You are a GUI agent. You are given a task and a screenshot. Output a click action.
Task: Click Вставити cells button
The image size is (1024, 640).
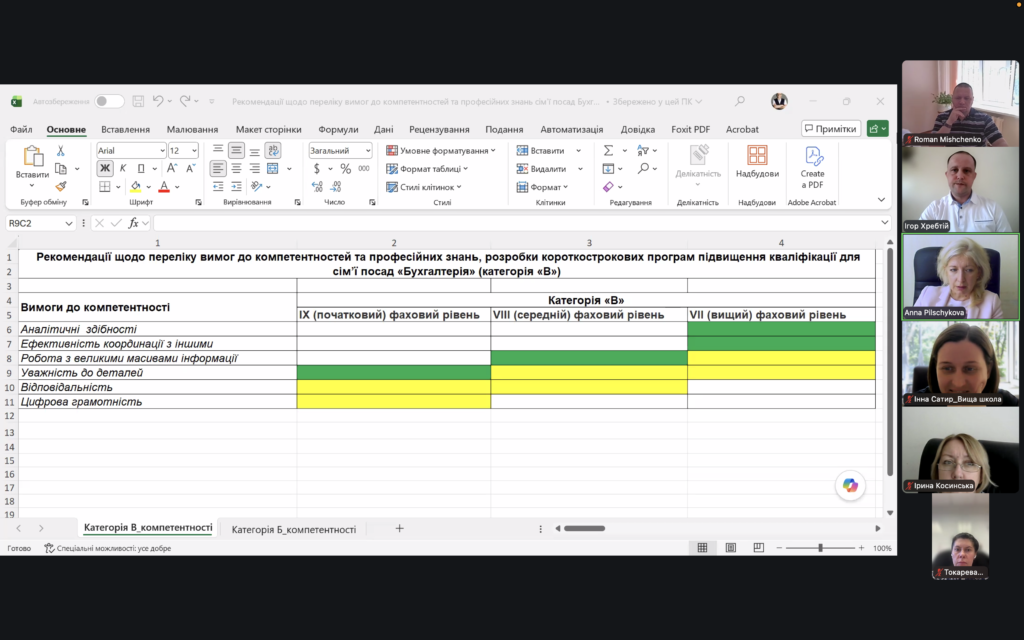541,151
